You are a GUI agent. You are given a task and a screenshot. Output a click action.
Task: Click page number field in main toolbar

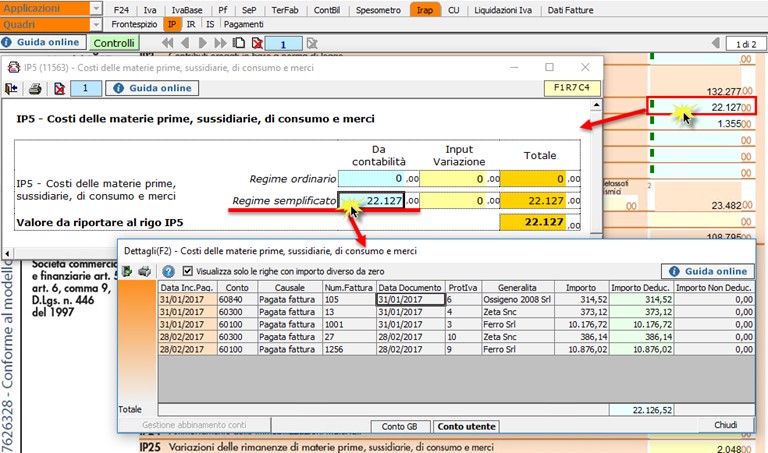[x=283, y=44]
